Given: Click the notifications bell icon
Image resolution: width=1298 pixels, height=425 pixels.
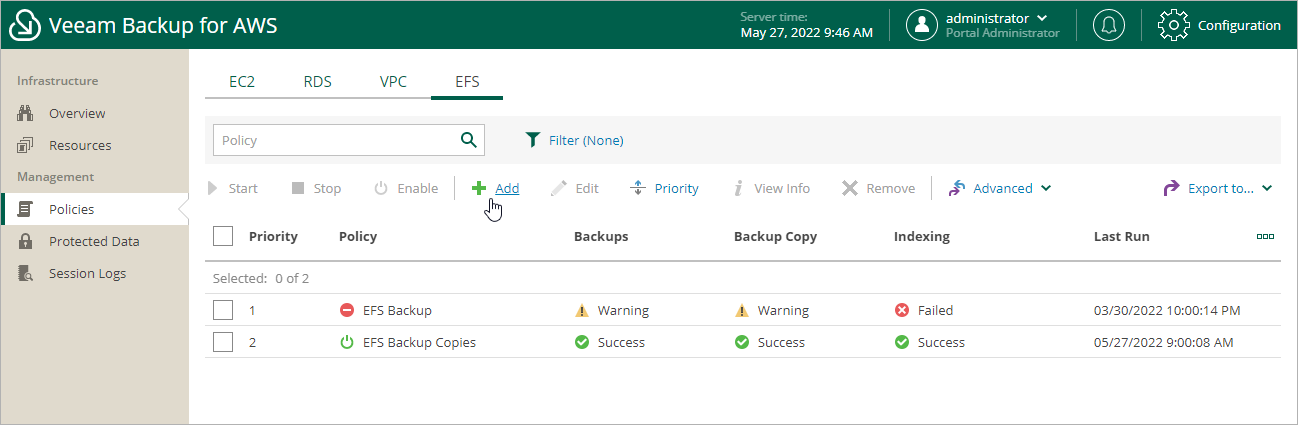Looking at the screenshot, I should pos(1107,25).
